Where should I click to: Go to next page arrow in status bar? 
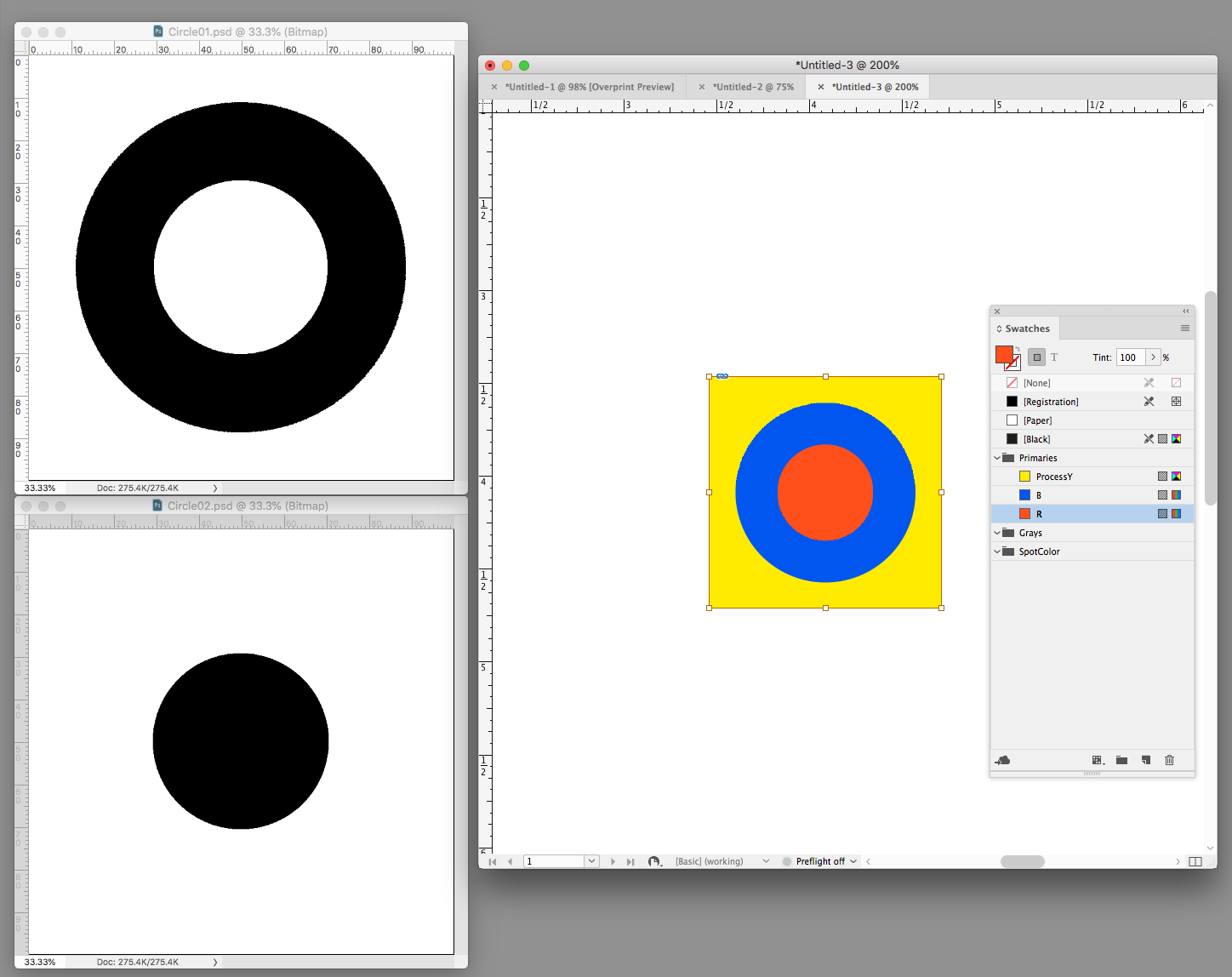[x=613, y=861]
